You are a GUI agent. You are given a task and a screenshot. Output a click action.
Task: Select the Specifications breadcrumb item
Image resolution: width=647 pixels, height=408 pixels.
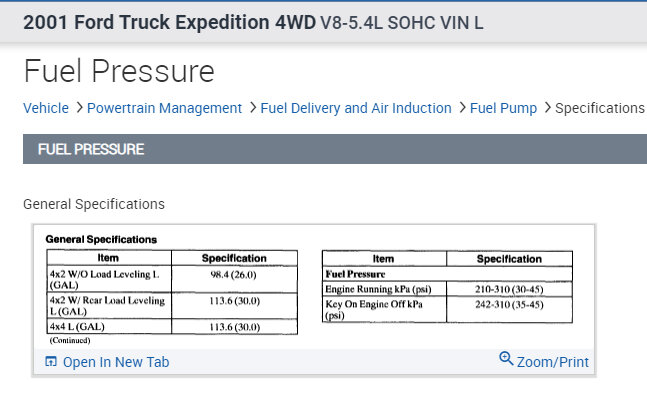[x=600, y=108]
